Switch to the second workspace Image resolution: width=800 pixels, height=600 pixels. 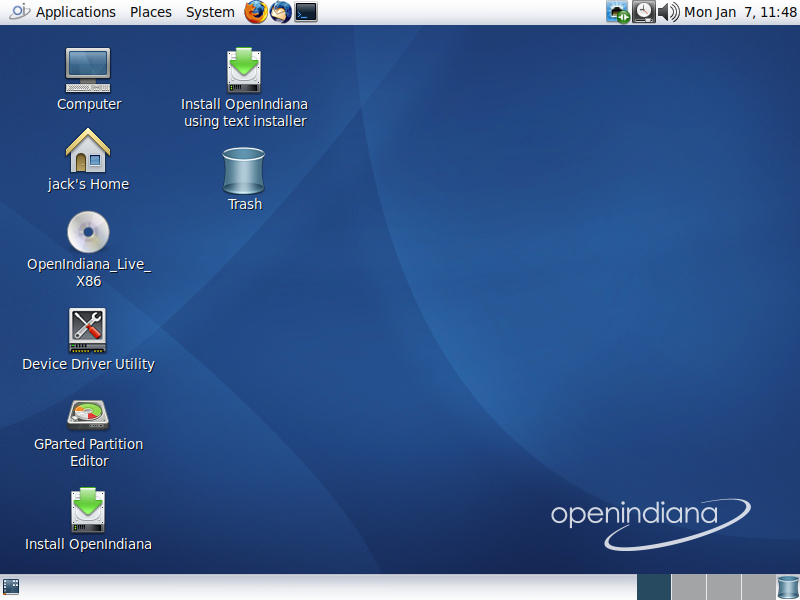point(688,587)
